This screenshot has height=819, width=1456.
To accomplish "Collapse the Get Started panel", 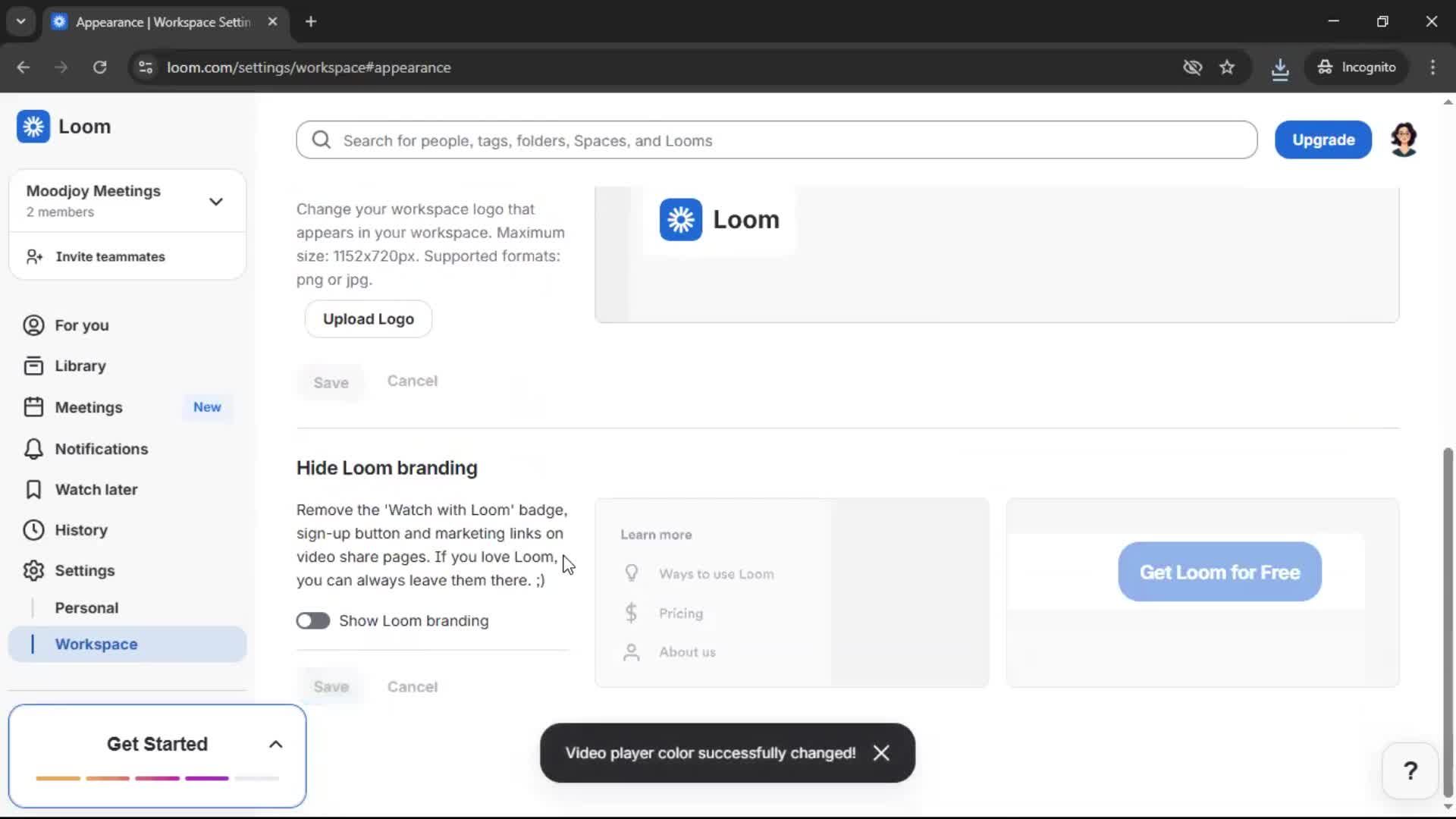I will click(275, 744).
